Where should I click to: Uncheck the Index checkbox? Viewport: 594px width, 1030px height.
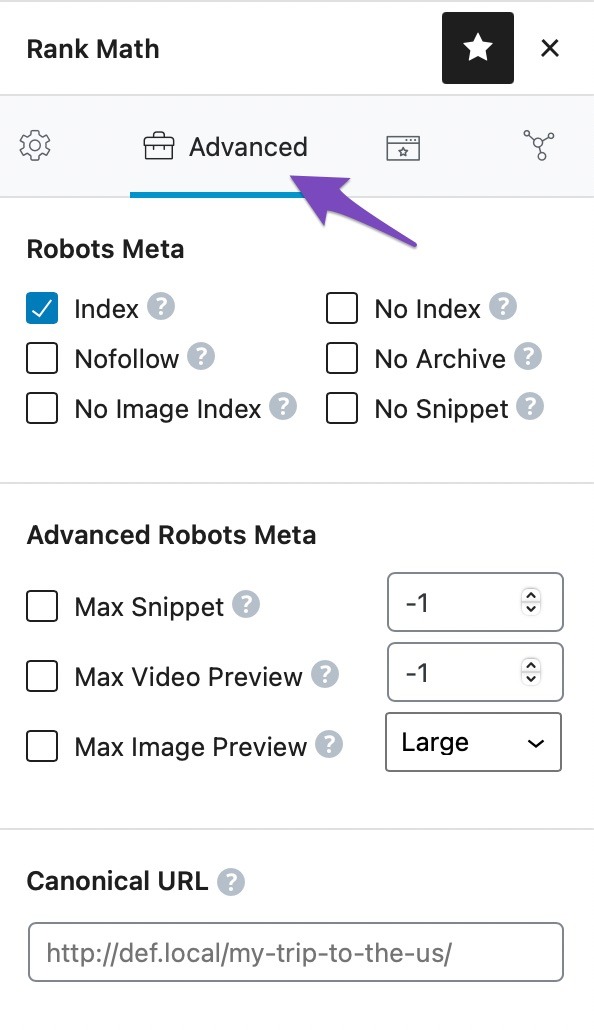click(x=41, y=308)
